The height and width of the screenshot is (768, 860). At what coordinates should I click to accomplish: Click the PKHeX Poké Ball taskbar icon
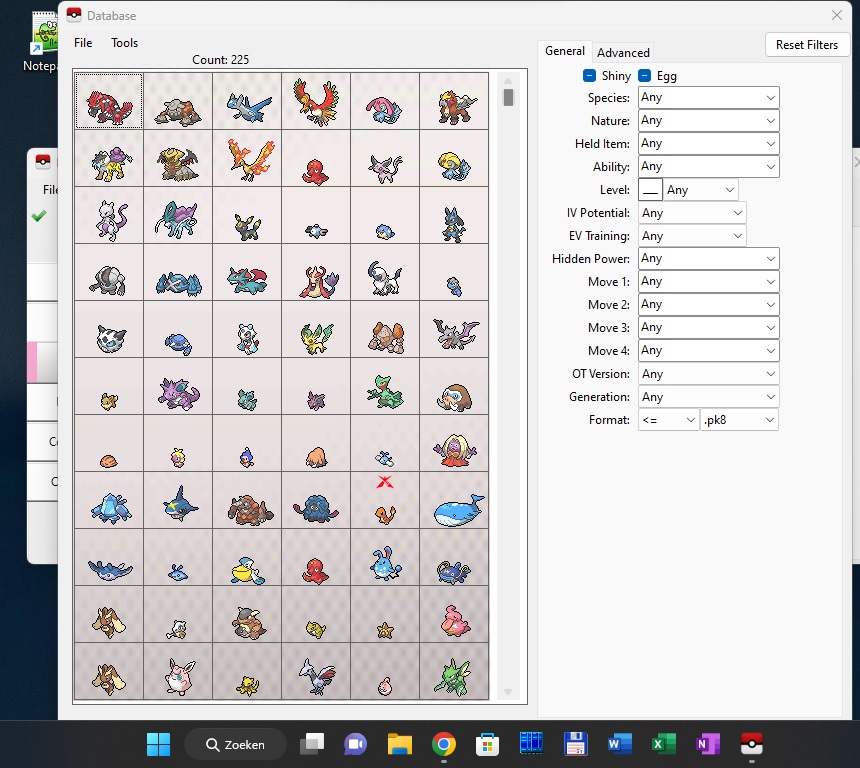point(751,744)
